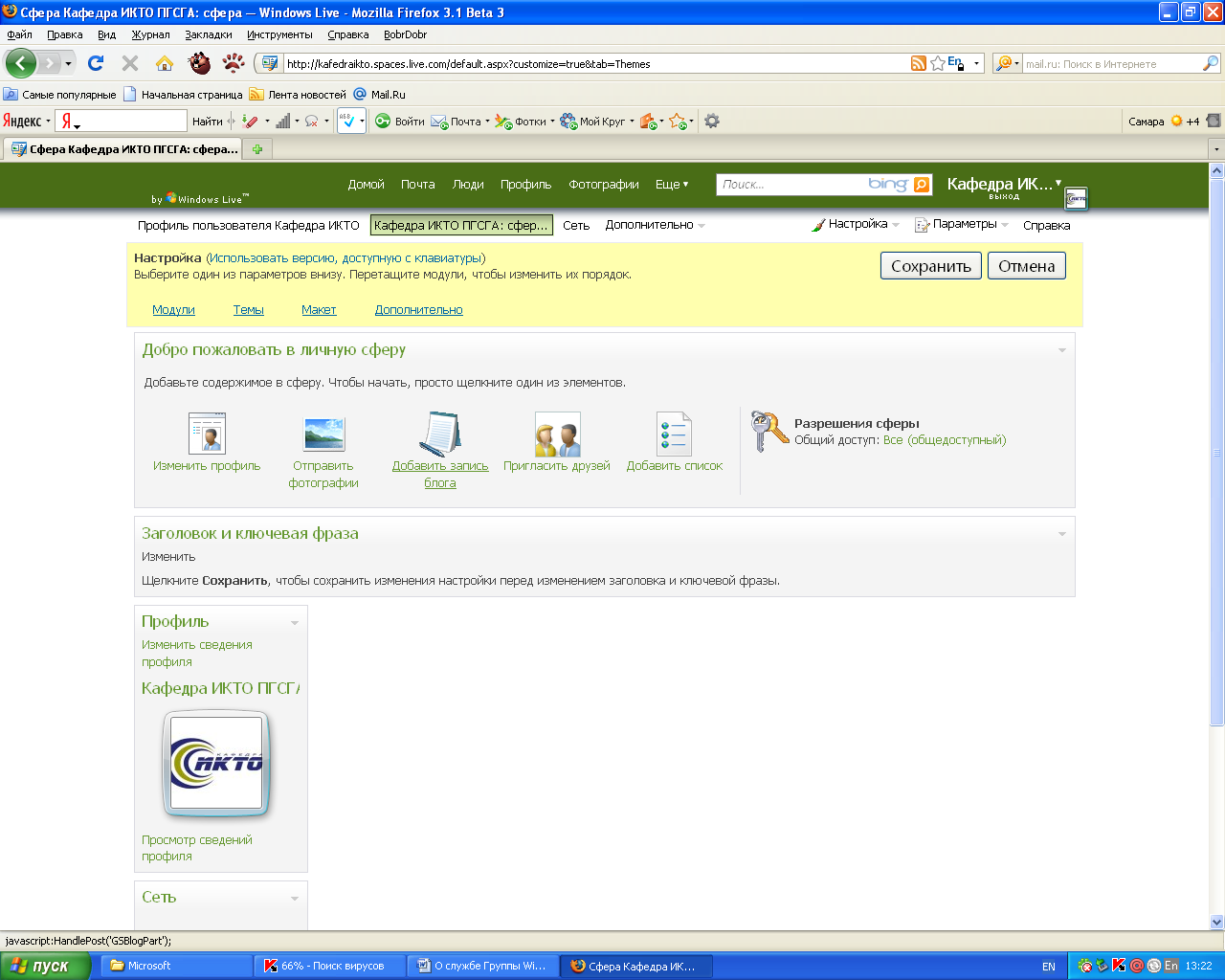Open Лента новостей bookmark
This screenshot has height=980, width=1225.
(x=298, y=95)
